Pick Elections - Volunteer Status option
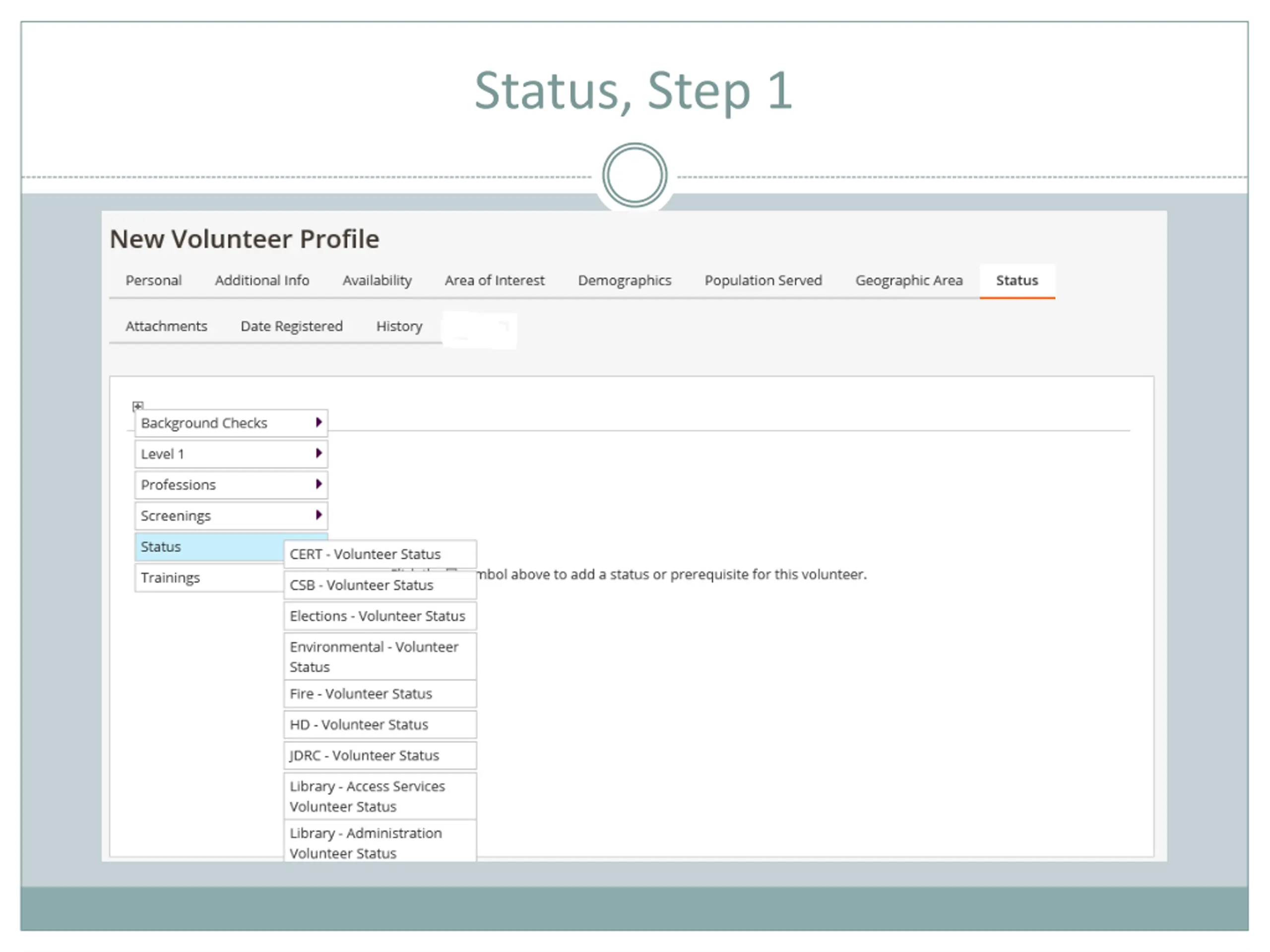Screen dimensions: 1270x952 (x=380, y=616)
